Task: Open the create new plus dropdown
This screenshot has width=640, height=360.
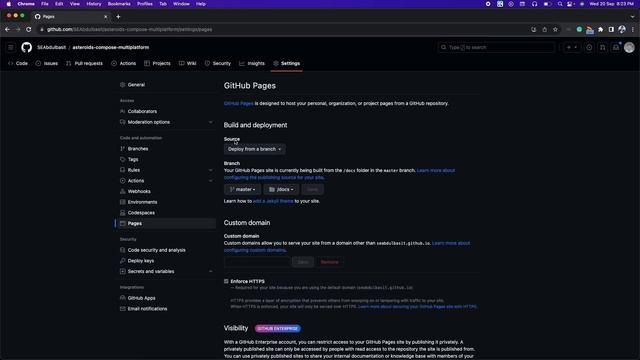Action: (572, 47)
